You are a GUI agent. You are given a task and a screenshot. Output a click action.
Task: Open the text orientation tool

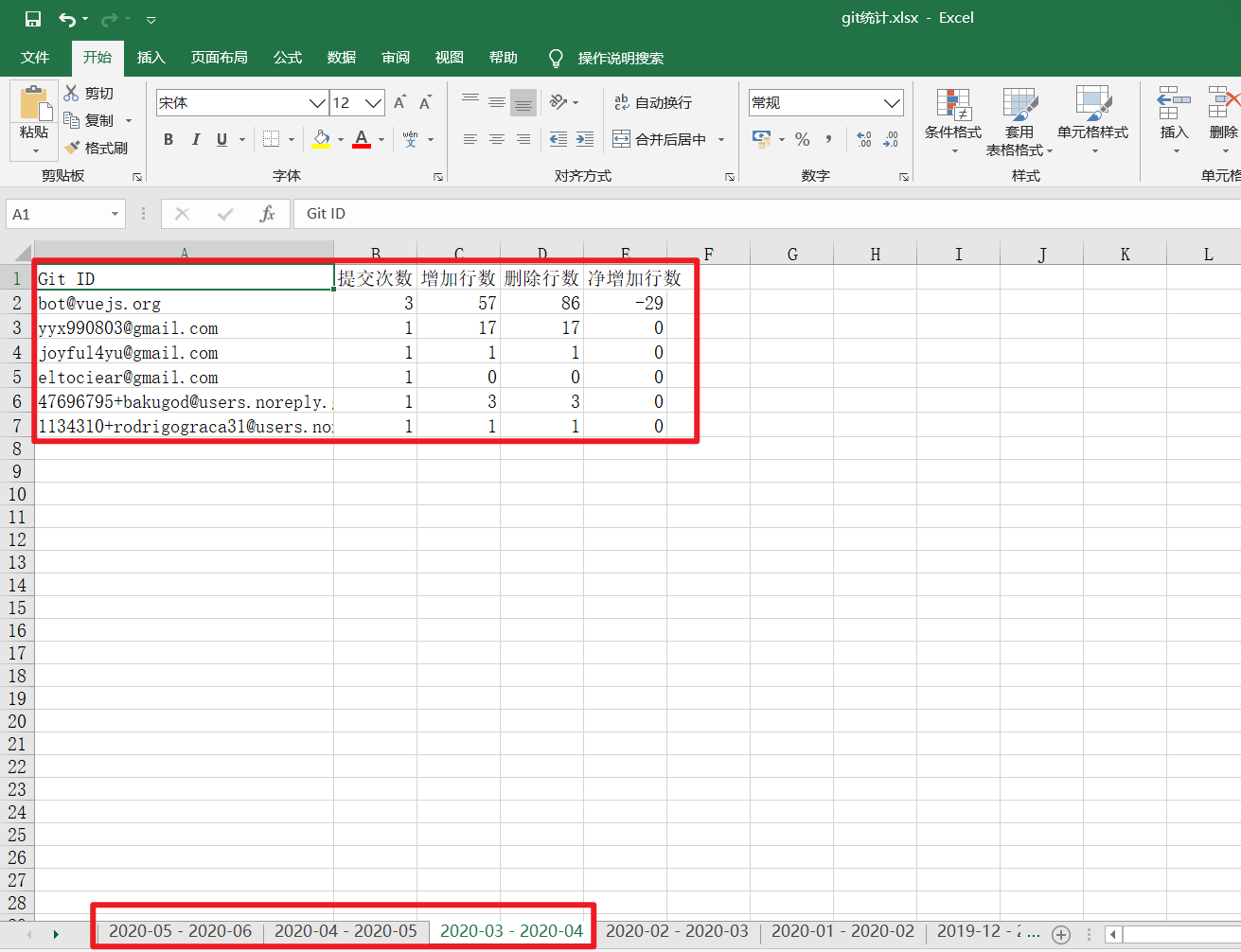(558, 102)
